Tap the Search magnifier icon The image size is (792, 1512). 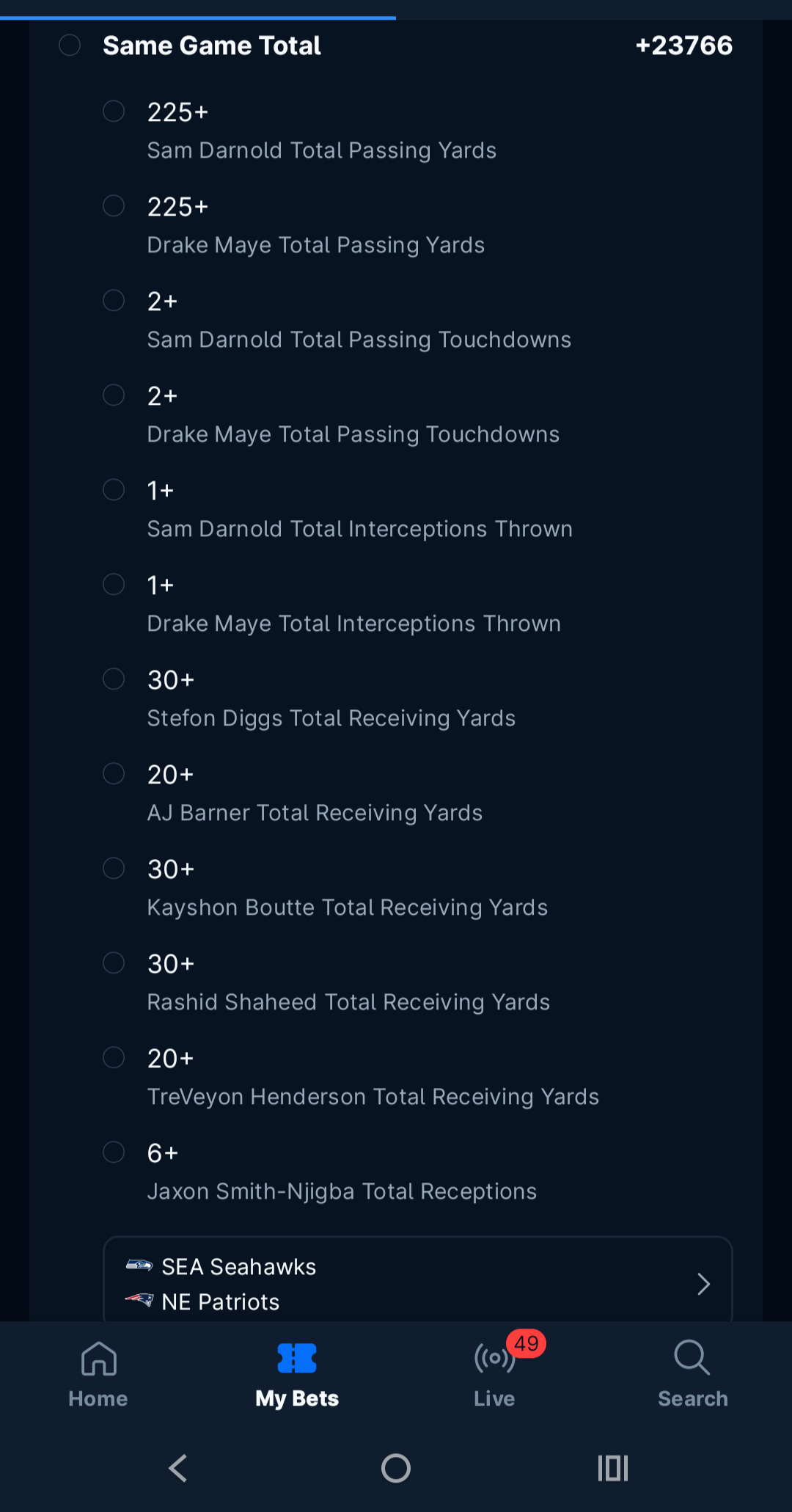point(692,1357)
